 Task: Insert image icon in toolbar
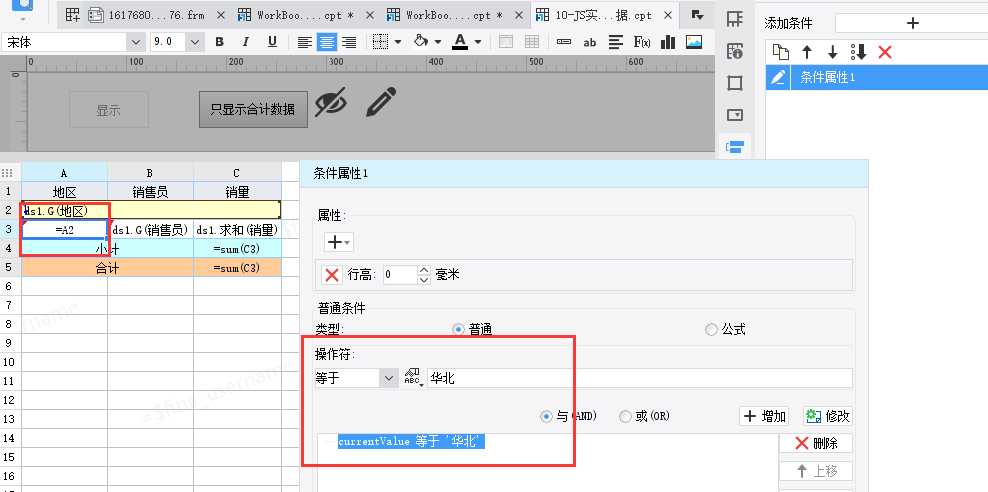tap(694, 42)
